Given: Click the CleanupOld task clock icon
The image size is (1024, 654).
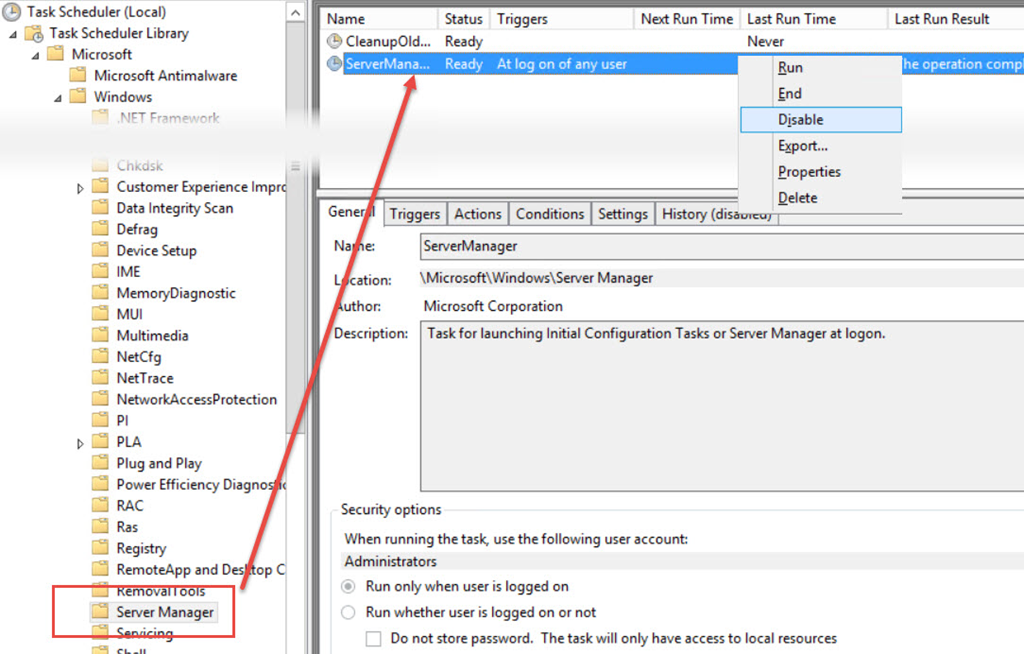Looking at the screenshot, I should (x=334, y=42).
